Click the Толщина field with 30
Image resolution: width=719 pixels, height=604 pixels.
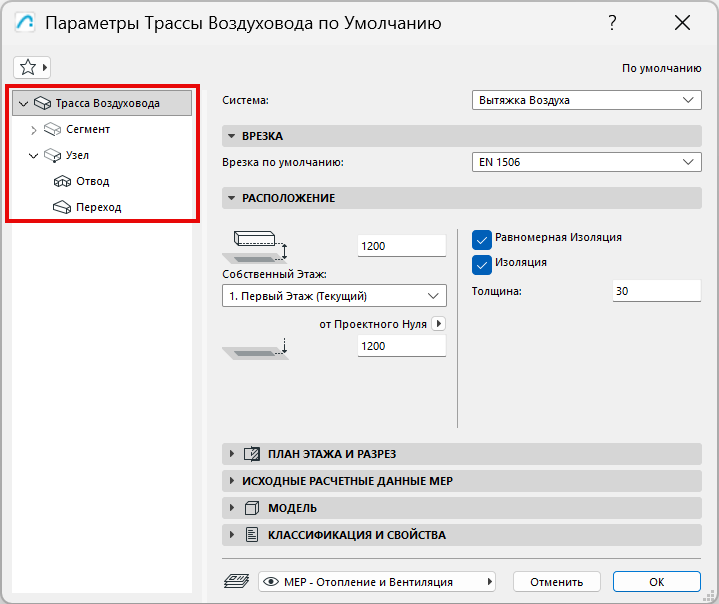[657, 291]
